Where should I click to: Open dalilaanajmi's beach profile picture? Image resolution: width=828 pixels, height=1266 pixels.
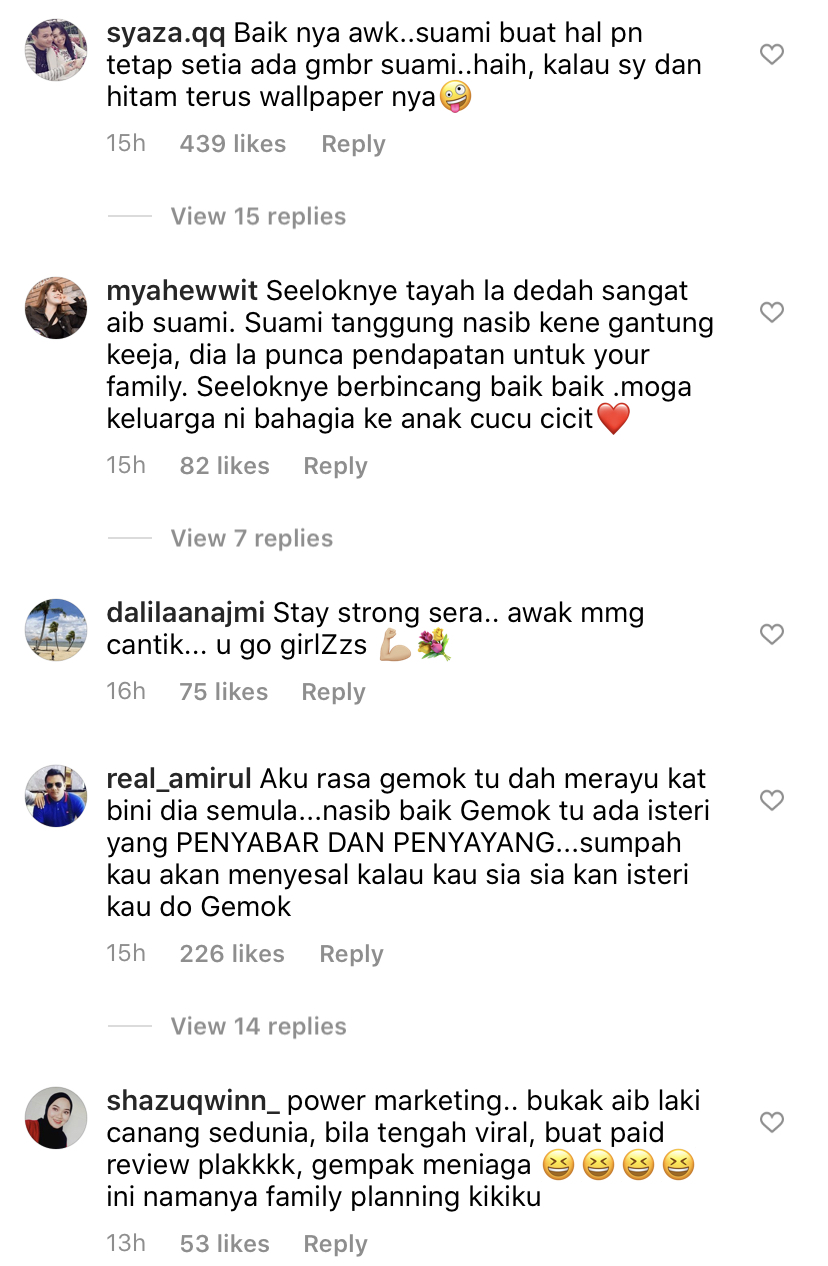(56, 629)
